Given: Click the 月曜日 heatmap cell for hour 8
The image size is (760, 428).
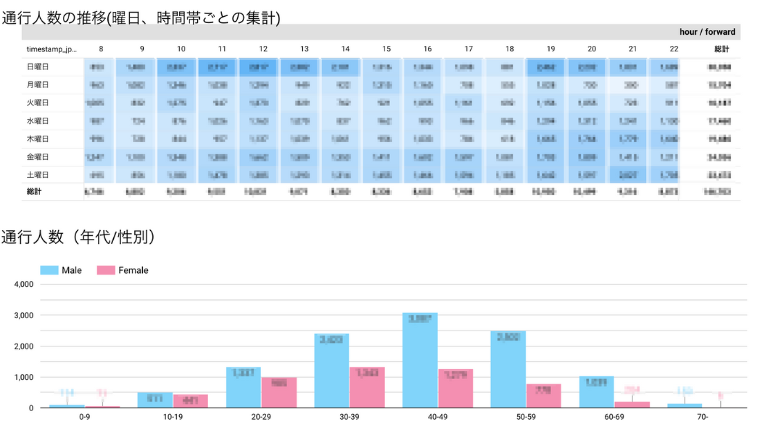Looking at the screenshot, I should pos(99,85).
